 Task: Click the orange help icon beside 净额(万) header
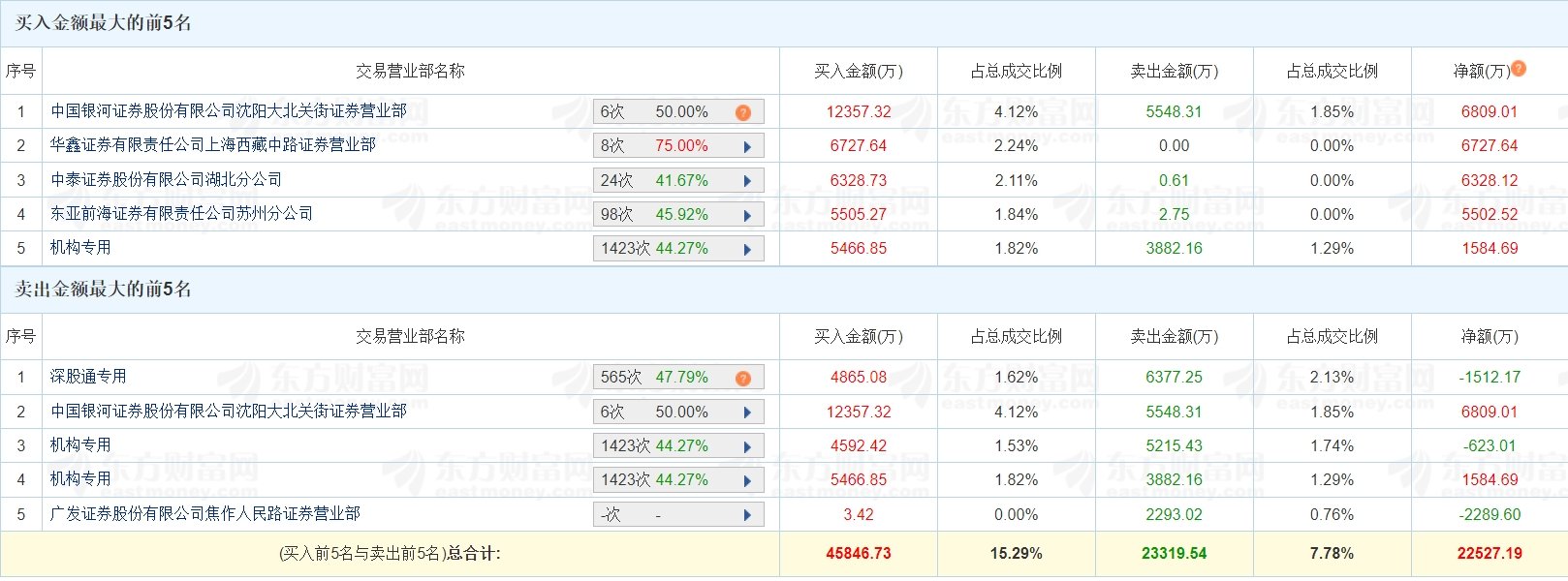point(1519,69)
